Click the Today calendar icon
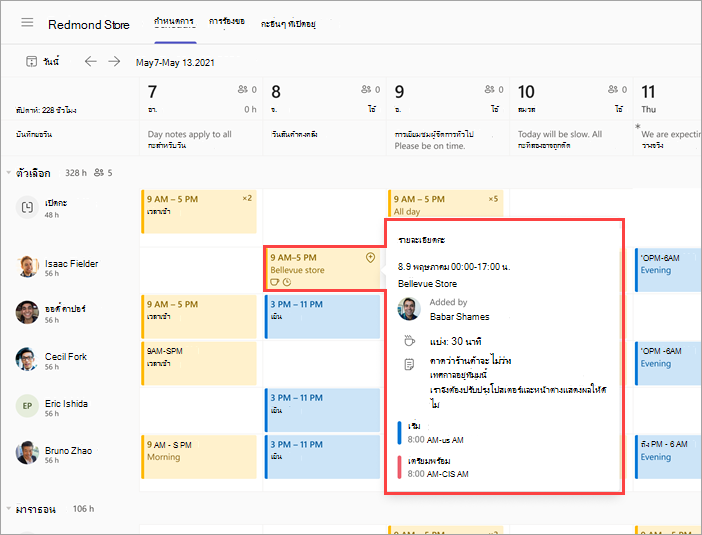Viewport: 702px width, 535px height. tap(31, 61)
